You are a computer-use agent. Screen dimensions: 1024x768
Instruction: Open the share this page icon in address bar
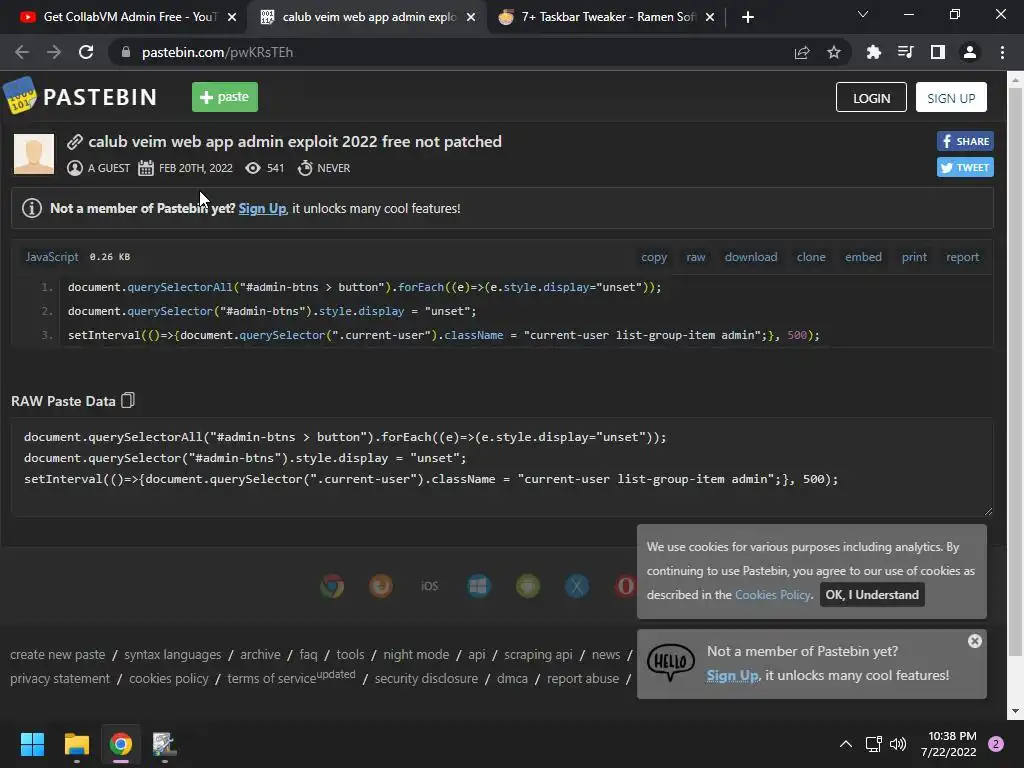(802, 52)
